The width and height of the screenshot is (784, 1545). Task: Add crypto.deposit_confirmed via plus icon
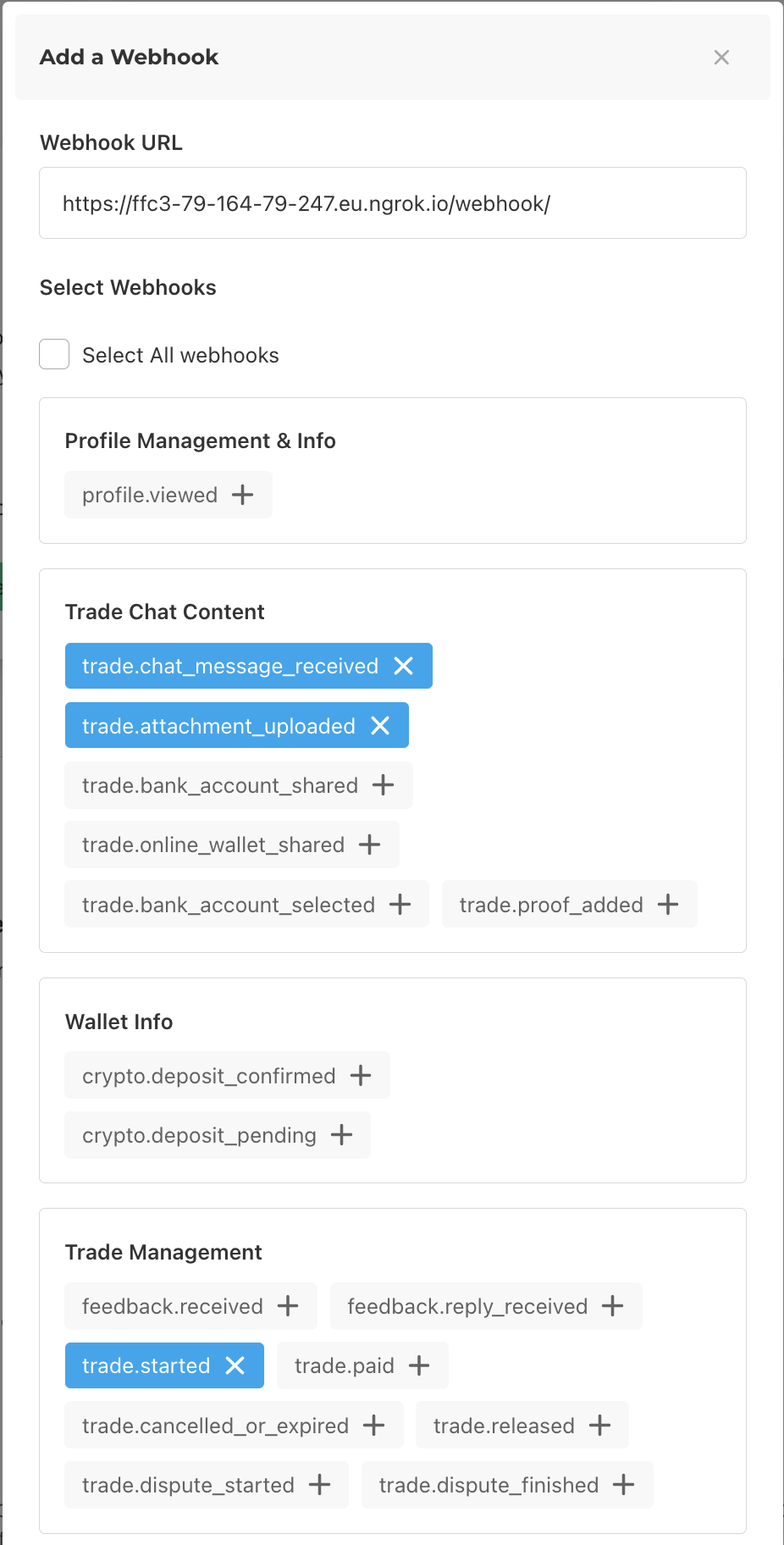(361, 1076)
